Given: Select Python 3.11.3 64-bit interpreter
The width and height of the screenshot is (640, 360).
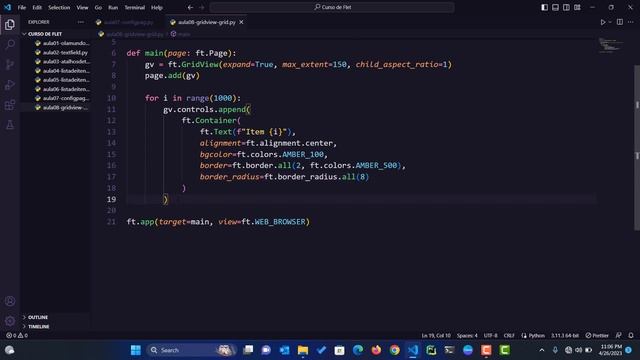Looking at the screenshot, I should coord(565,336).
